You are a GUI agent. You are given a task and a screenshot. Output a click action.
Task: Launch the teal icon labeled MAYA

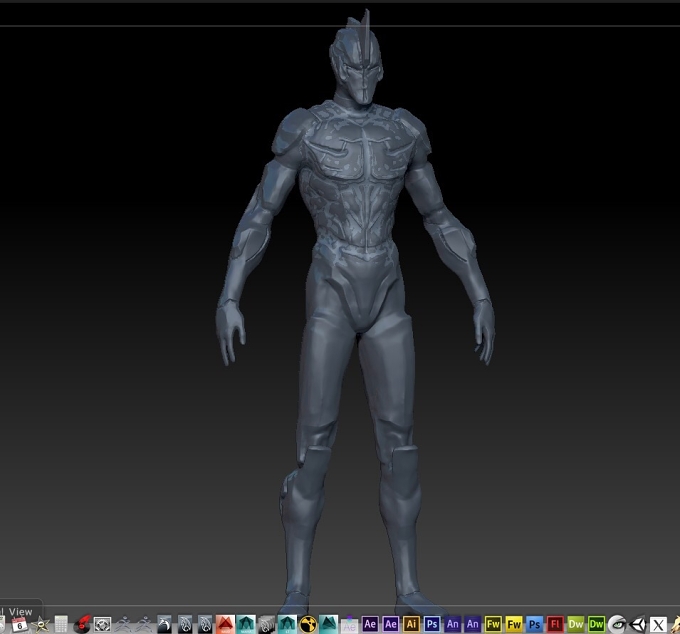pos(246,625)
